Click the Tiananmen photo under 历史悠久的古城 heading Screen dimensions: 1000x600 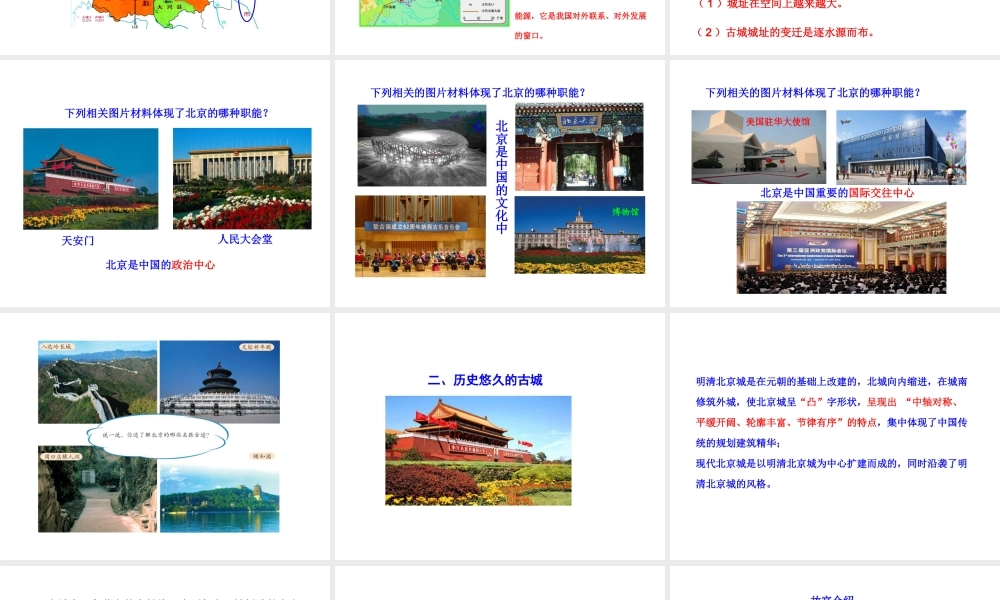(x=478, y=451)
